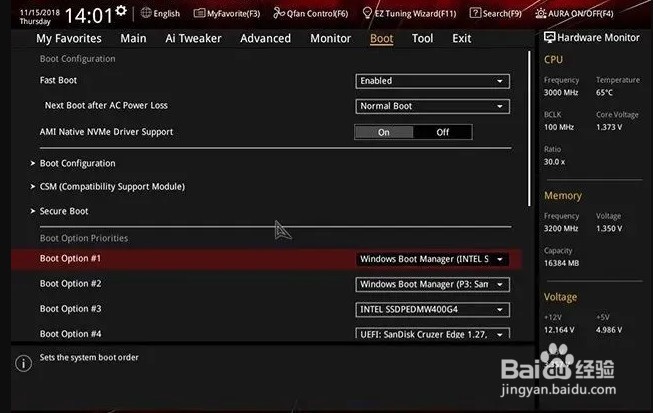Select the Boot Option #2 label
The width and height of the screenshot is (653, 413).
(x=70, y=284)
